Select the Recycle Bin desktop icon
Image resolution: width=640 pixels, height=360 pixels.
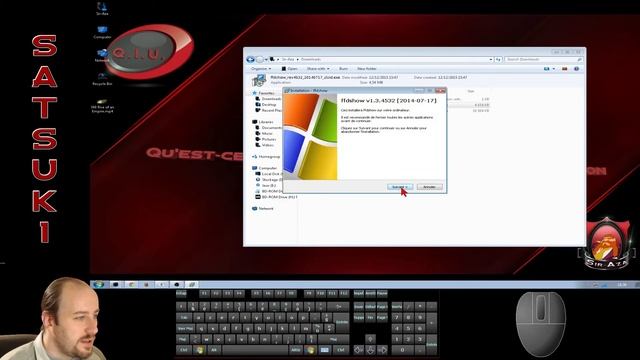coord(102,79)
